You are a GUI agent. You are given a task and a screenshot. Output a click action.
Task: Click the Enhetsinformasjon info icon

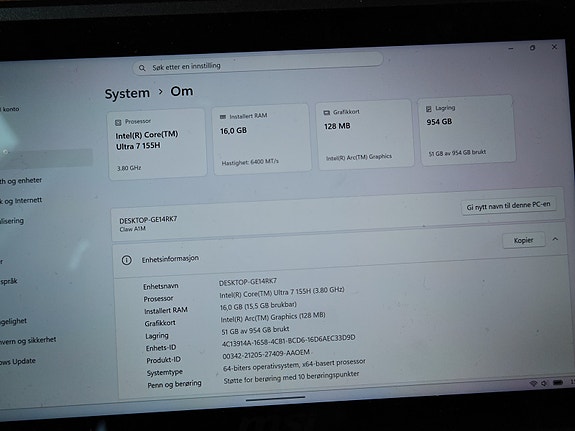(127, 260)
